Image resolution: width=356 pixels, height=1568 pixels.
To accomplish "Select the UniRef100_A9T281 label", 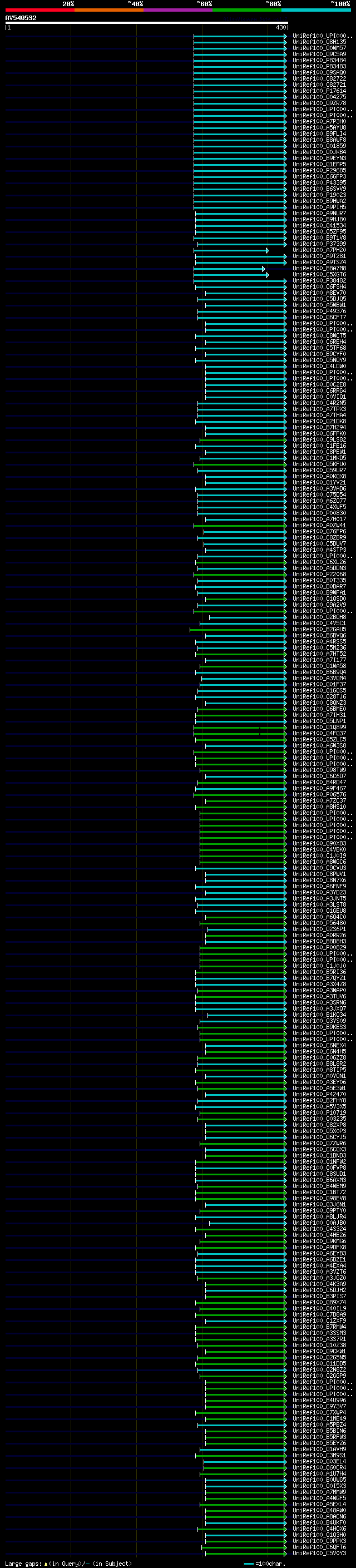I will coord(319,256).
